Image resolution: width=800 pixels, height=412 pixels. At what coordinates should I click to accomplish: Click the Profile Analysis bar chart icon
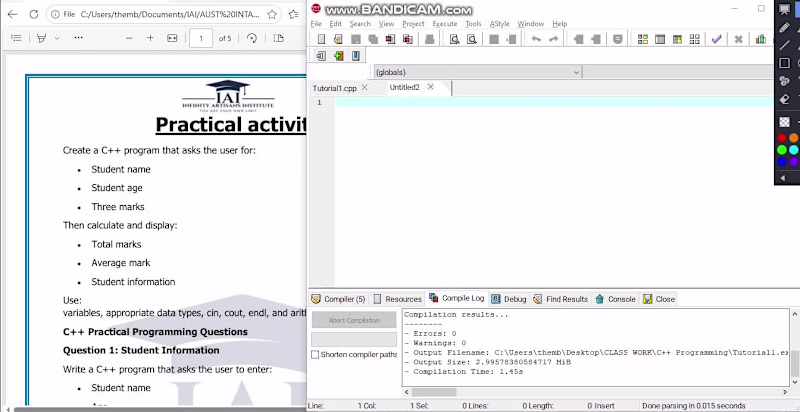[760, 39]
